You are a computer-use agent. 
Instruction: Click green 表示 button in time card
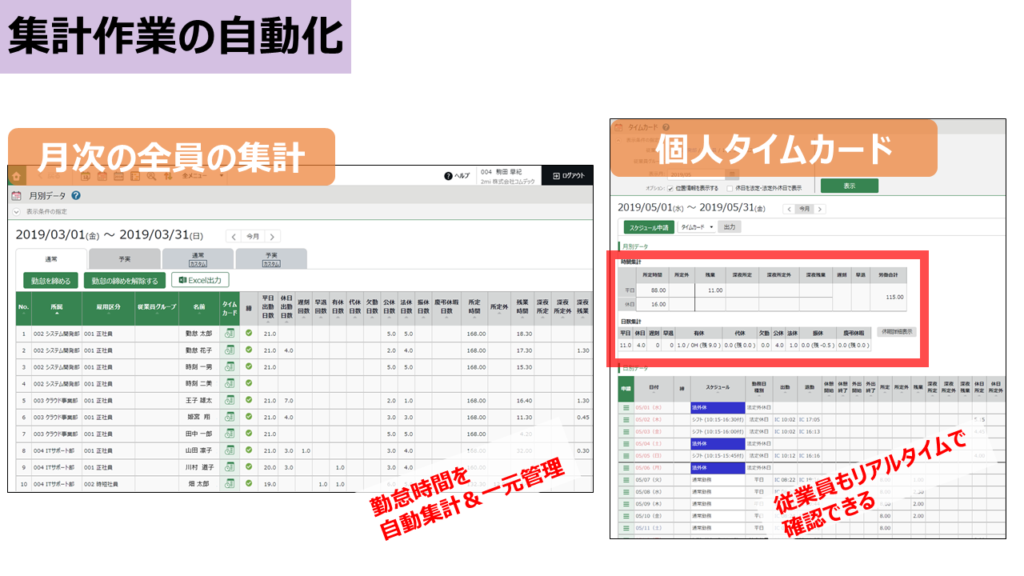pos(849,186)
